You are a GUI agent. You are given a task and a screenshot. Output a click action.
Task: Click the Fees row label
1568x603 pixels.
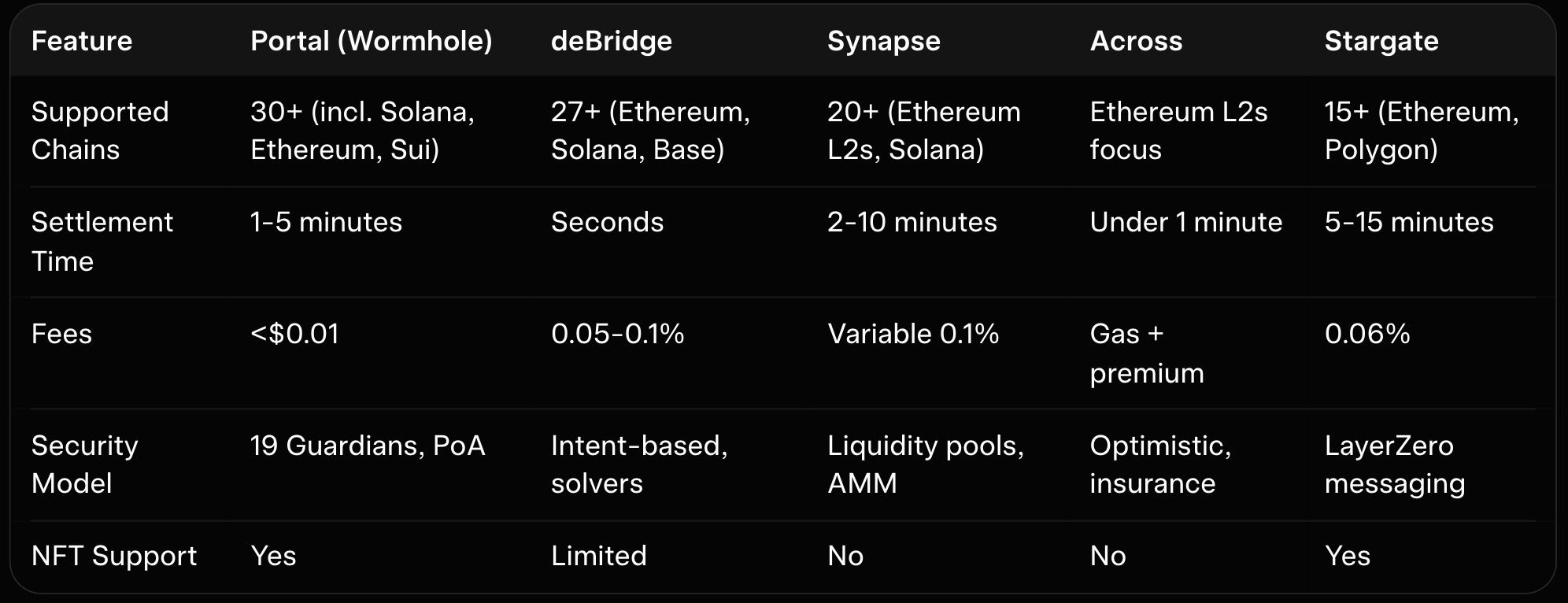pyautogui.click(x=61, y=334)
